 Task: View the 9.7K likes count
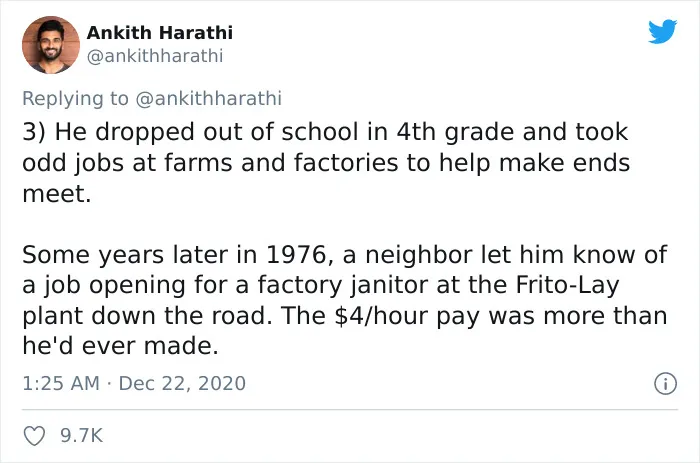(x=82, y=436)
